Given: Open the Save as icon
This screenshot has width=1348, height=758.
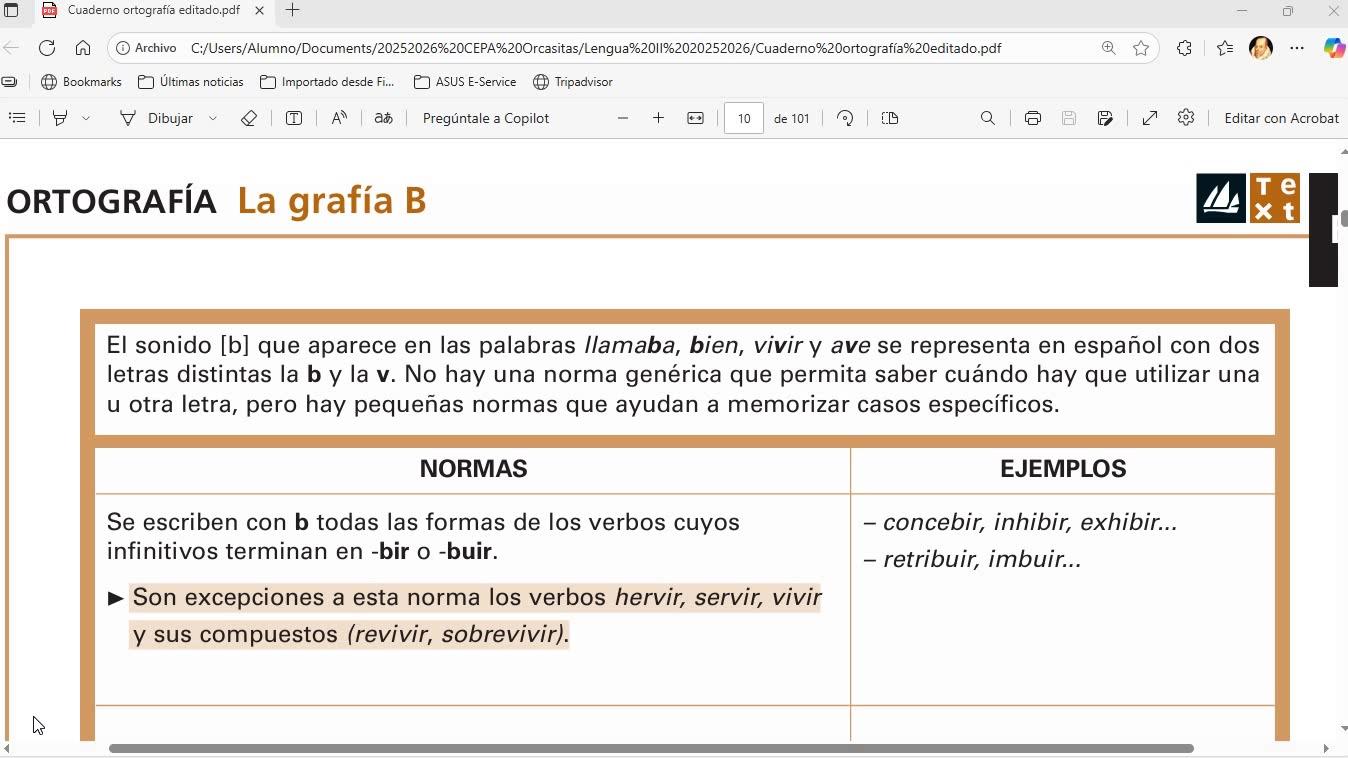Looking at the screenshot, I should [1105, 118].
